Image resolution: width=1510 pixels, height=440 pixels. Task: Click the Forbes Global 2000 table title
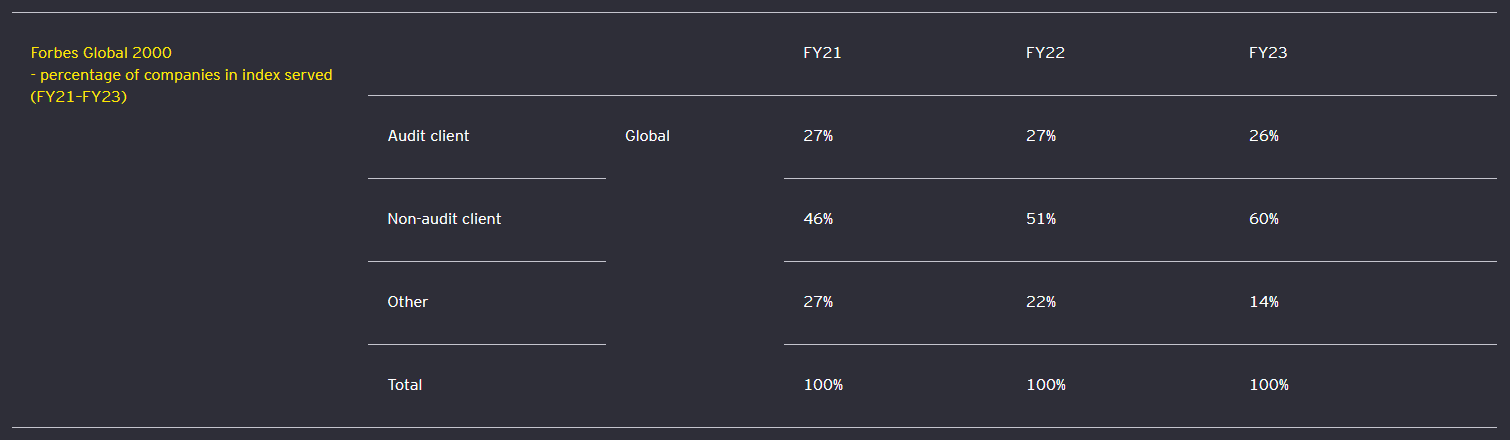(x=181, y=75)
